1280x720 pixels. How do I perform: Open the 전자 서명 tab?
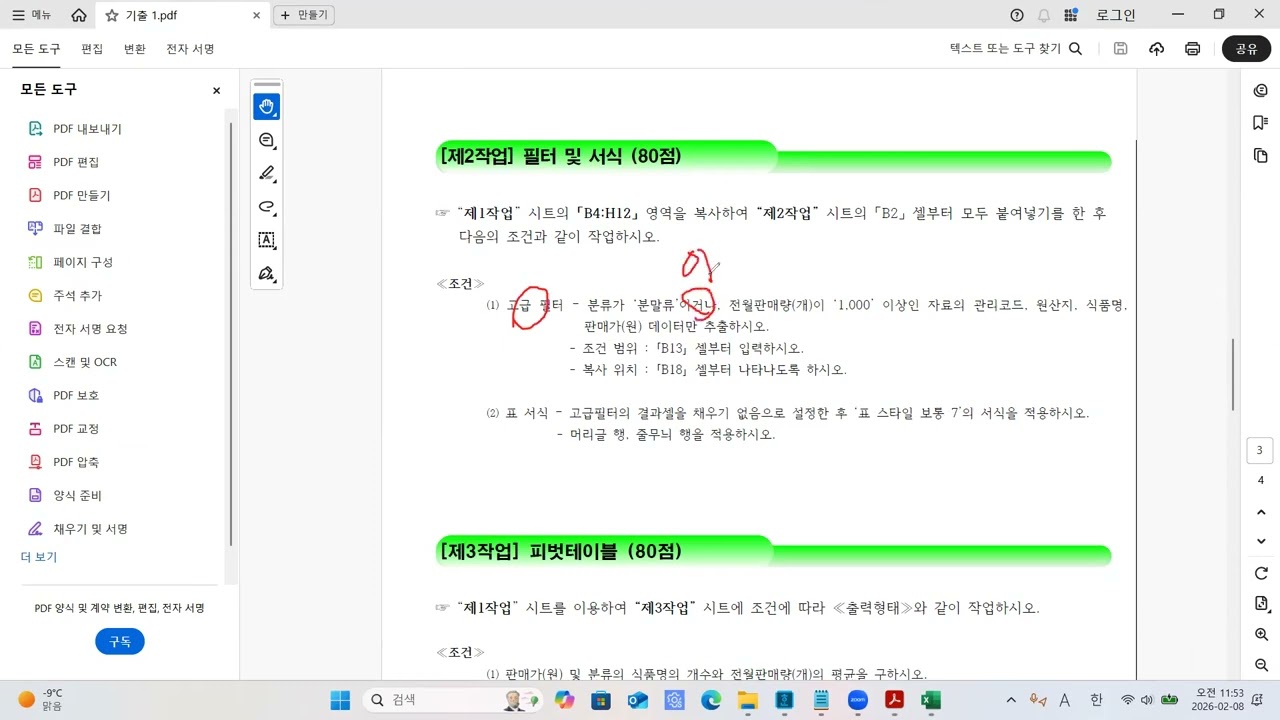pyautogui.click(x=190, y=49)
